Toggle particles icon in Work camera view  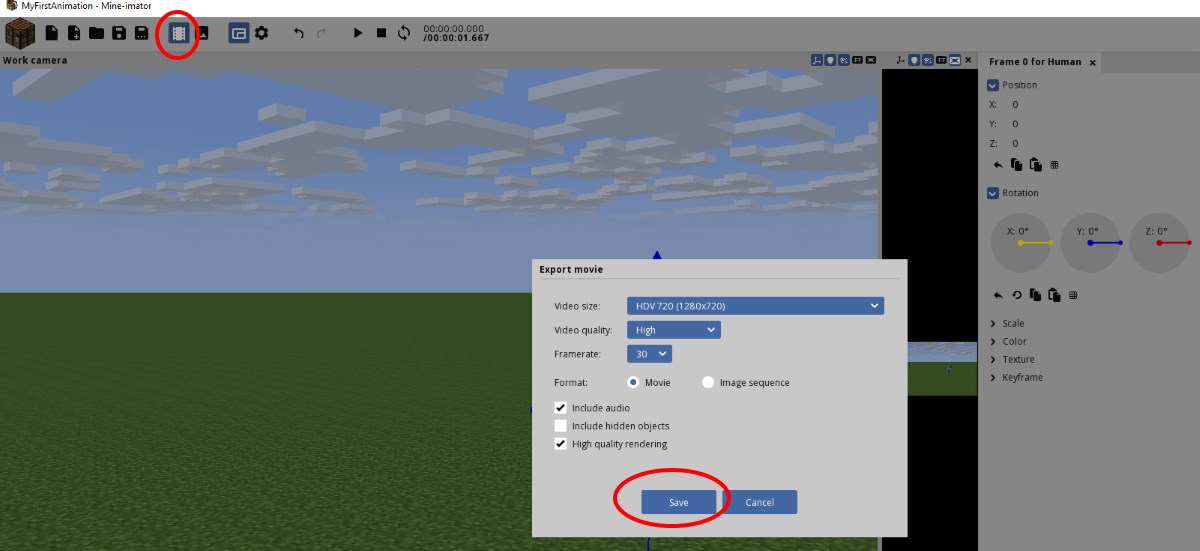click(844, 61)
